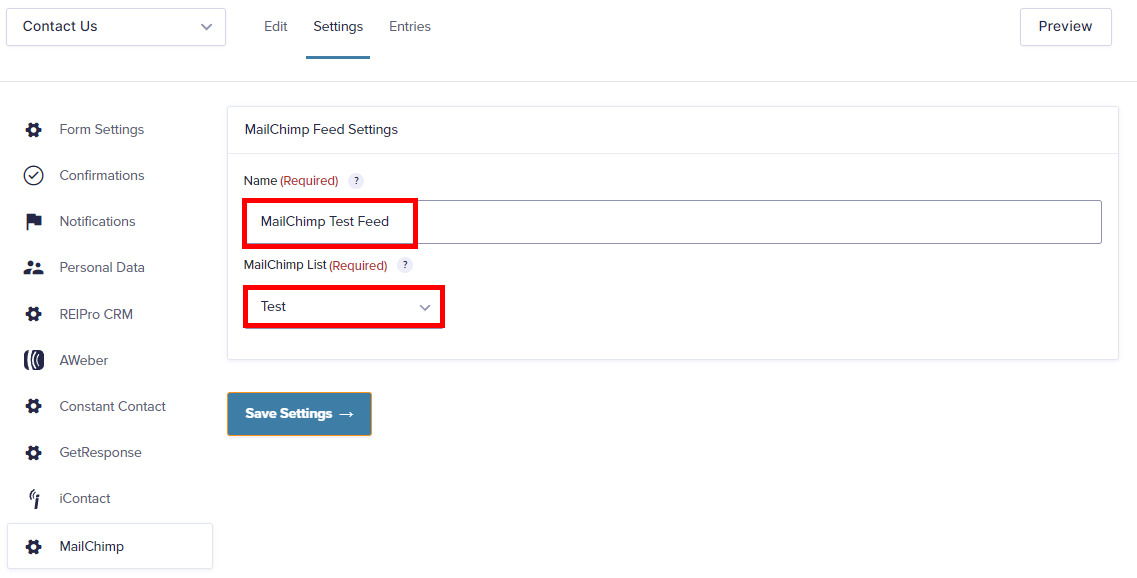This screenshot has height=578, width=1137.
Task: Click the Constant Contact gear icon
Action: 33,406
